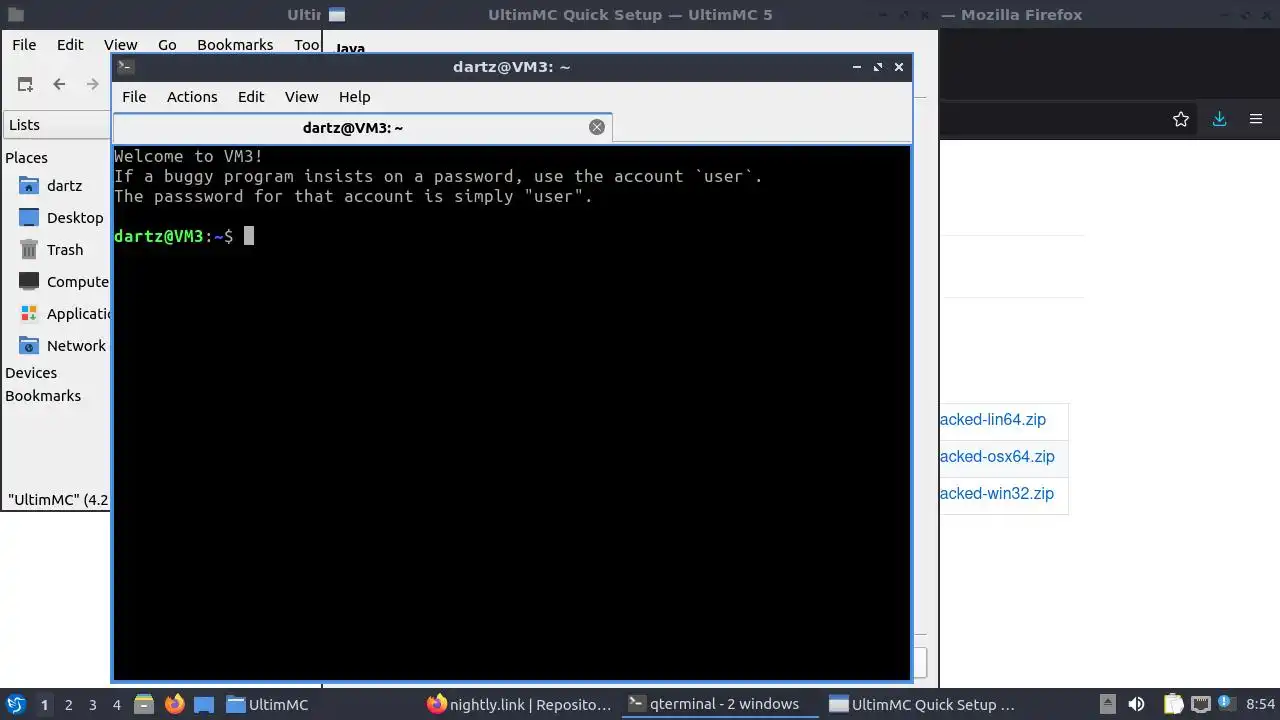Download the osx64.zip artifact link
1280x720 pixels.
pos(997,457)
